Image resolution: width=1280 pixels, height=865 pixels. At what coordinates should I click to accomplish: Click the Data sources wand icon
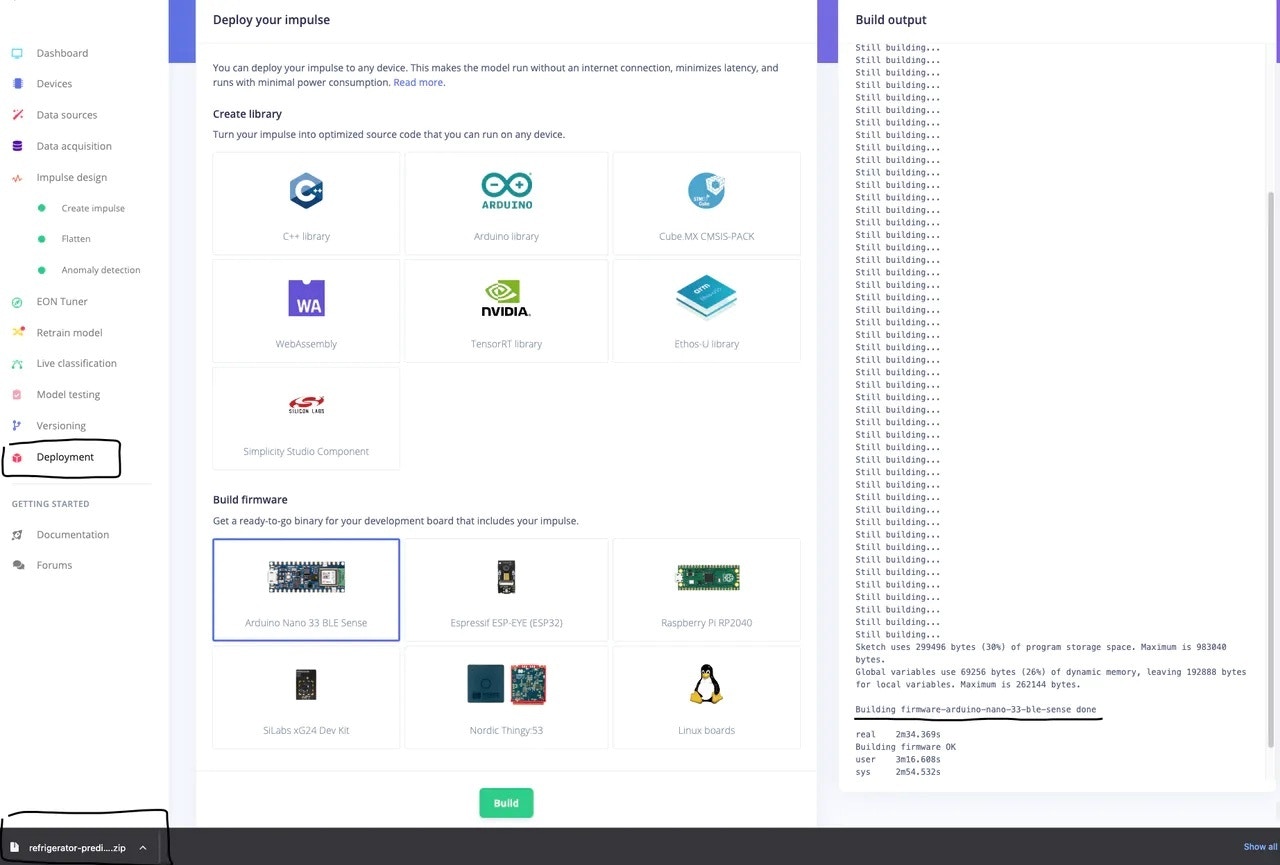17,115
